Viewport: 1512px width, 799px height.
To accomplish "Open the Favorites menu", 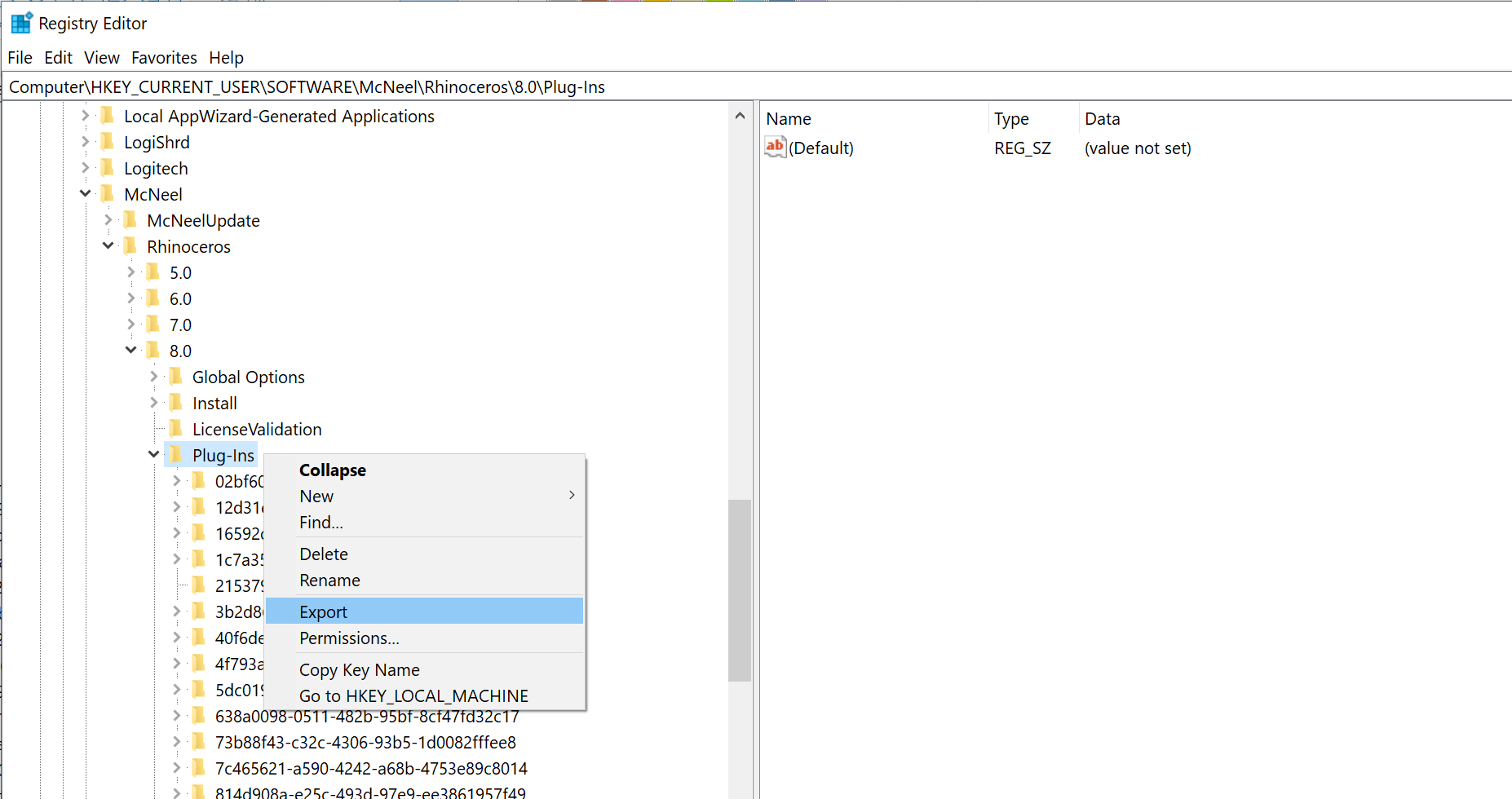I will 164,58.
